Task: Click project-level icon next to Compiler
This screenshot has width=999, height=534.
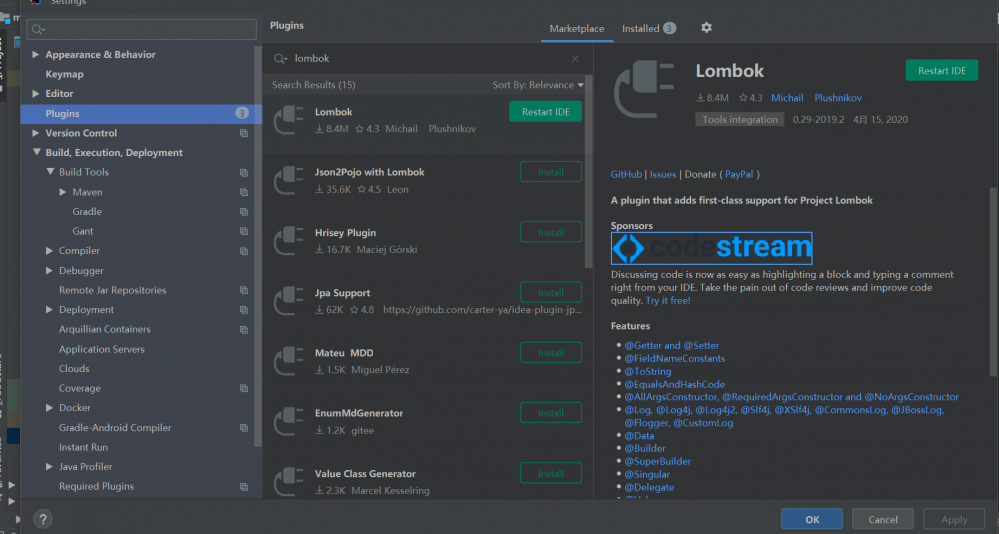Action: coord(243,251)
